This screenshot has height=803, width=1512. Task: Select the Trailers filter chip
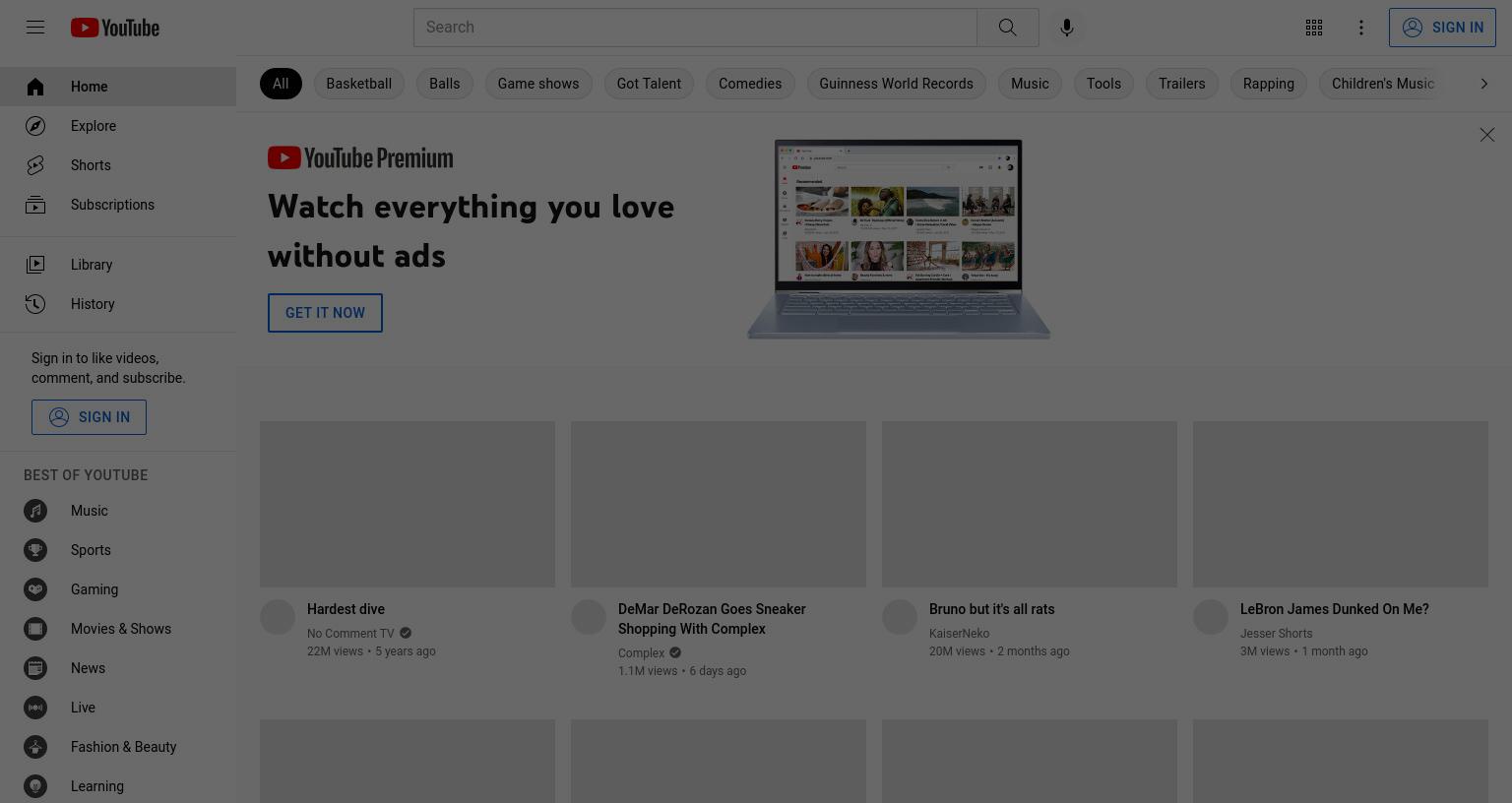(1182, 84)
